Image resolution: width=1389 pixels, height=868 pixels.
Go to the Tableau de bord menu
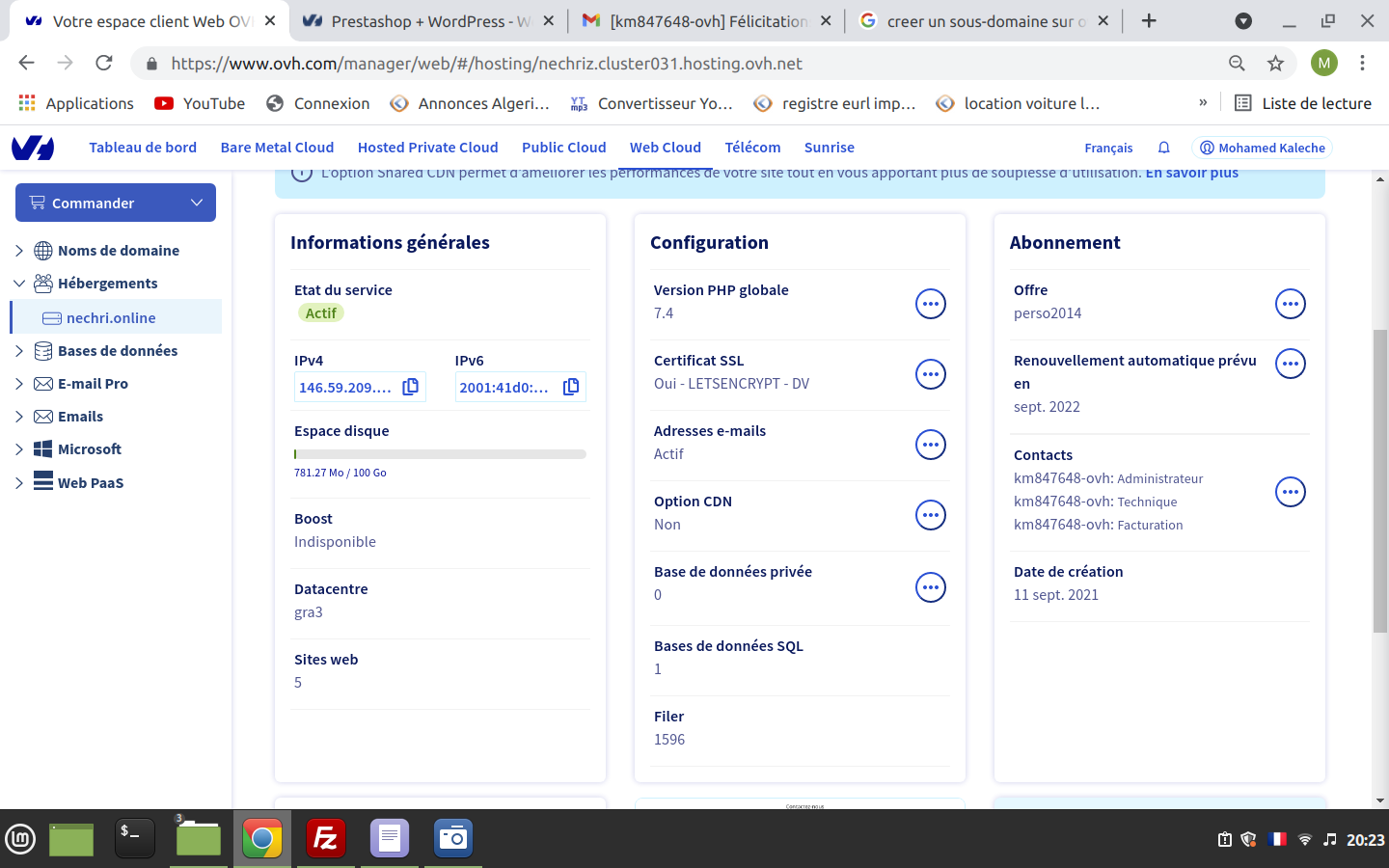[143, 148]
